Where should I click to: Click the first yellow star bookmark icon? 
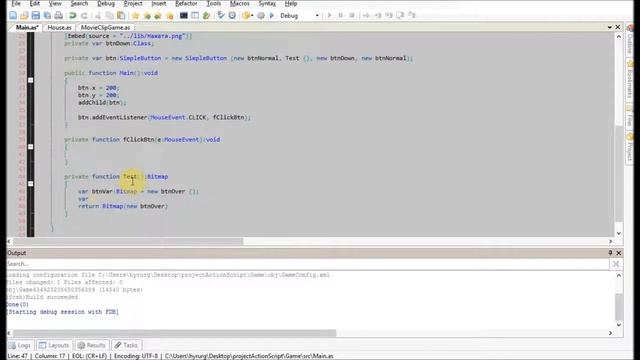click(x=135, y=16)
